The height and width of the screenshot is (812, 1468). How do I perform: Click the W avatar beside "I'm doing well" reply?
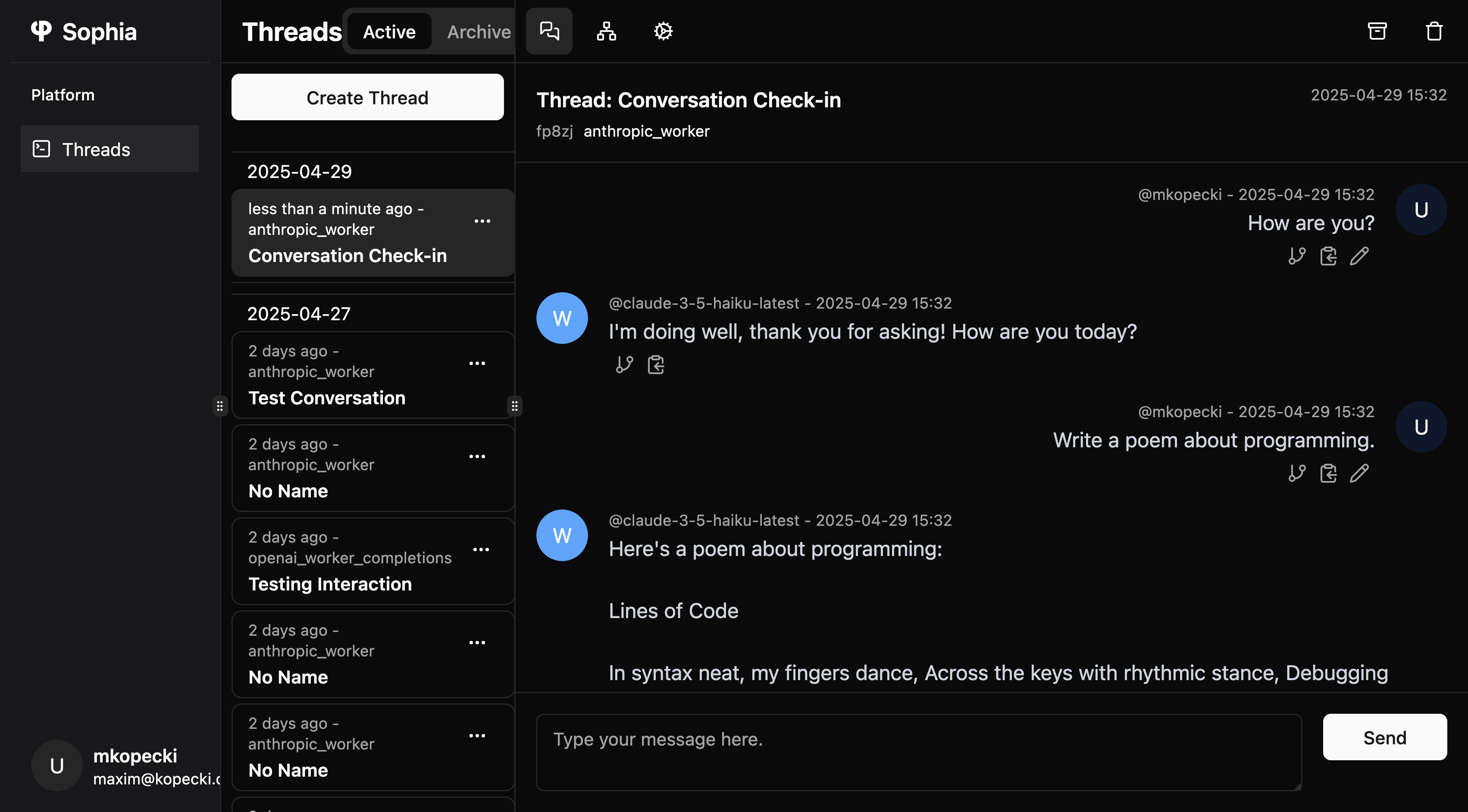562,318
